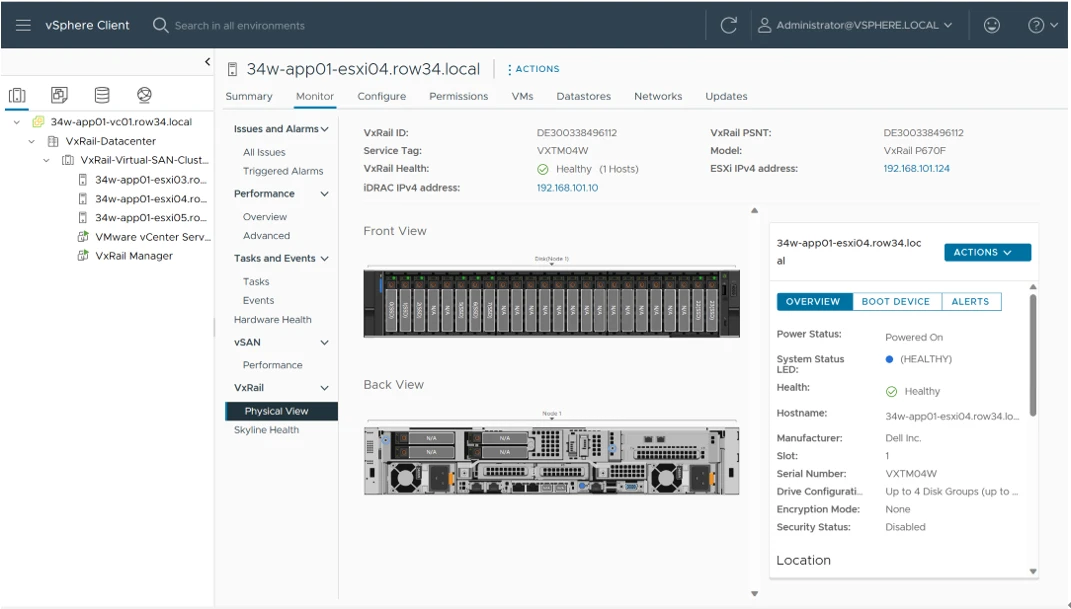Collapse the Performance section chevron
Image resolution: width=1071 pixels, height=609 pixels.
click(324, 194)
